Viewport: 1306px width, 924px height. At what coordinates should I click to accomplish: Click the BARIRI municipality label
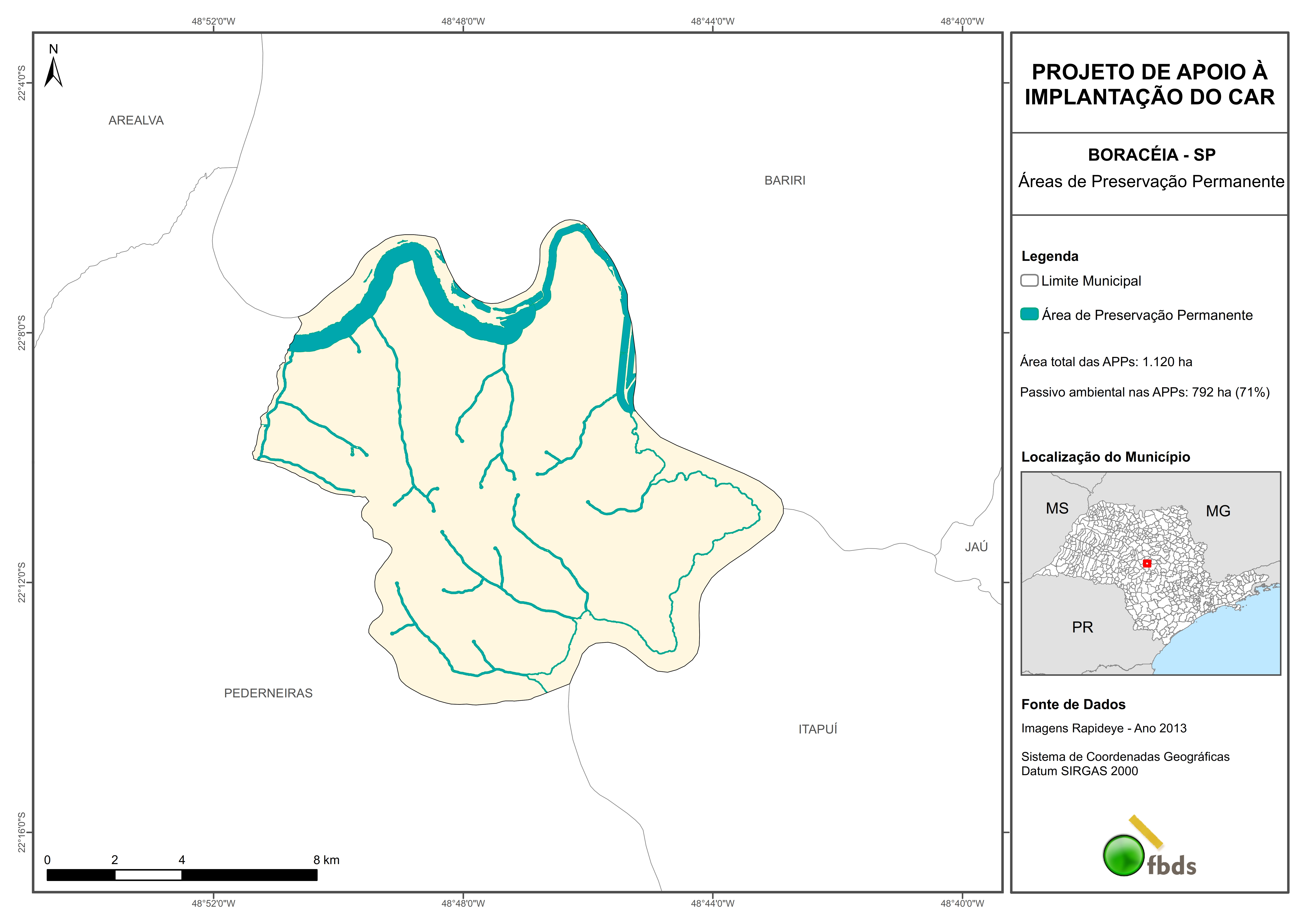(x=785, y=180)
